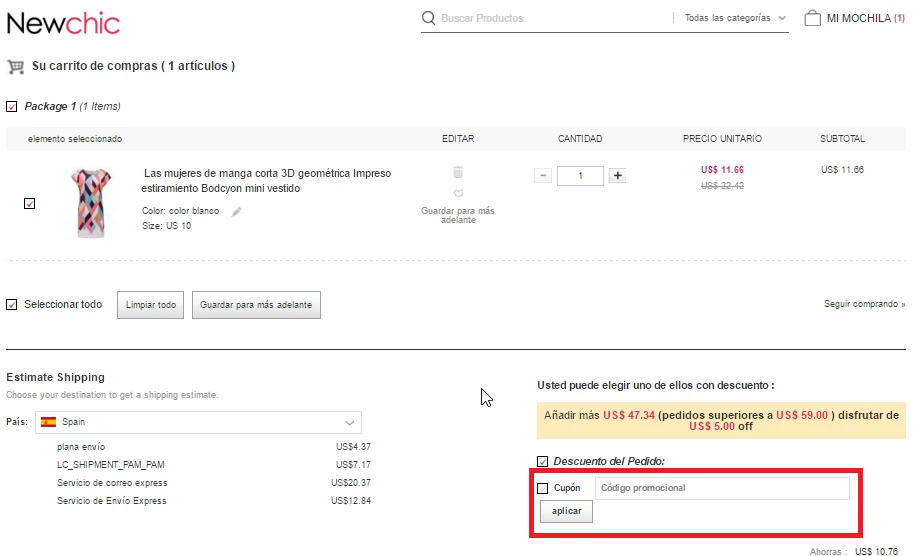Click the Guardar para más adelante button
The image size is (920, 556).
coord(256,305)
